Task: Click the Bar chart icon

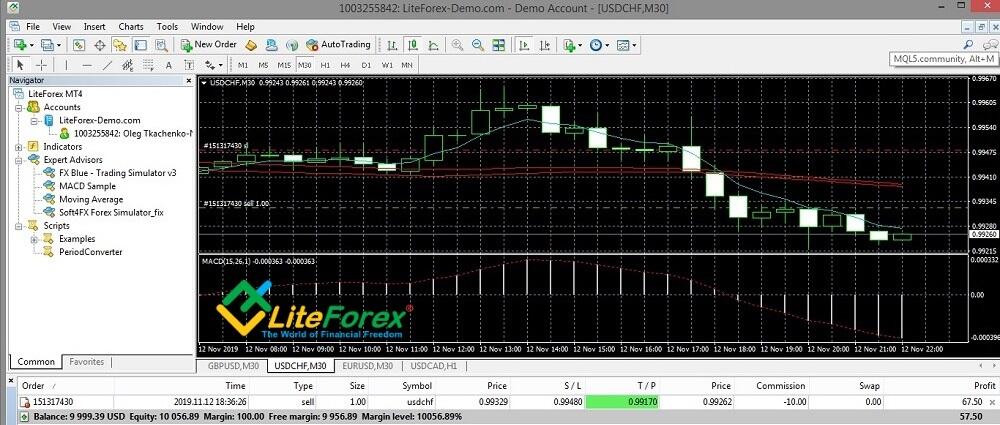Action: coord(392,45)
